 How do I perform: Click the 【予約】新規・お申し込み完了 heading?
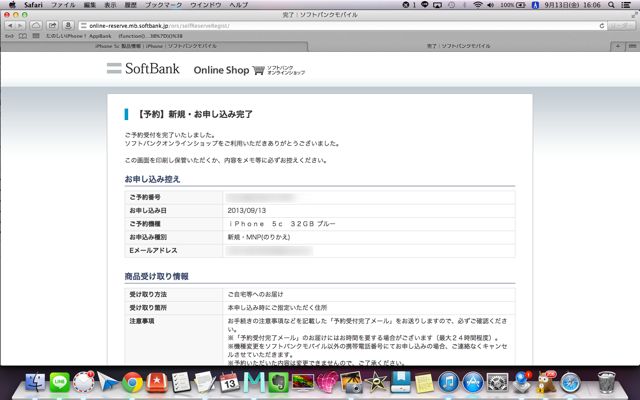(x=194, y=114)
